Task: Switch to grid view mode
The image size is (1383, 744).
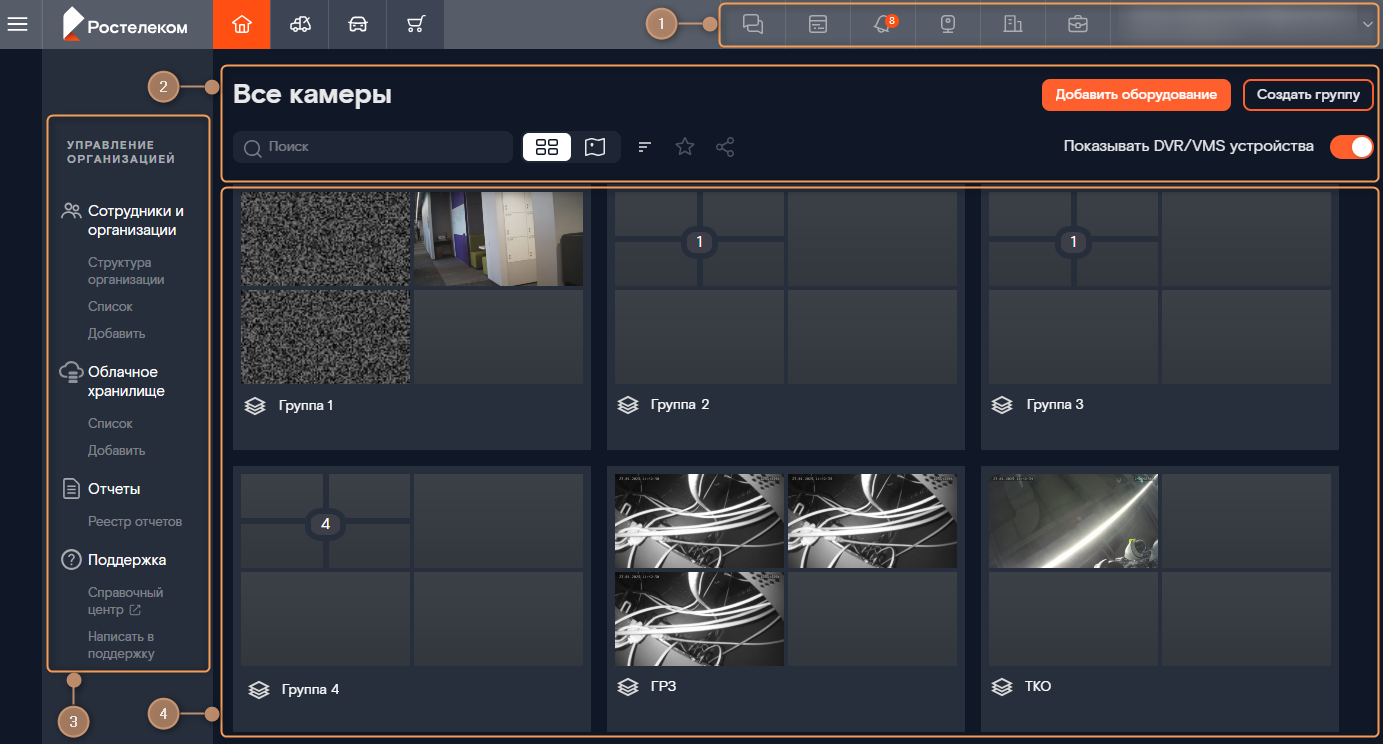Action: point(547,147)
